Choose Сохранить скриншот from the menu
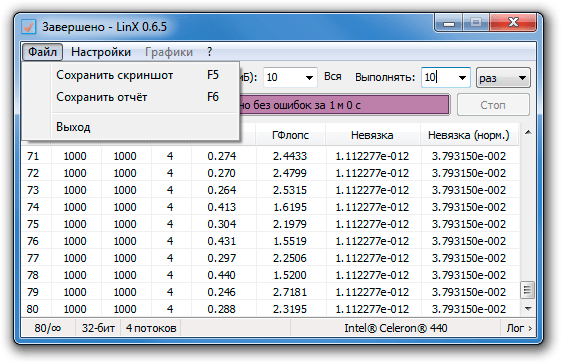Viewport: 562px width, 364px height. click(x=138, y=75)
